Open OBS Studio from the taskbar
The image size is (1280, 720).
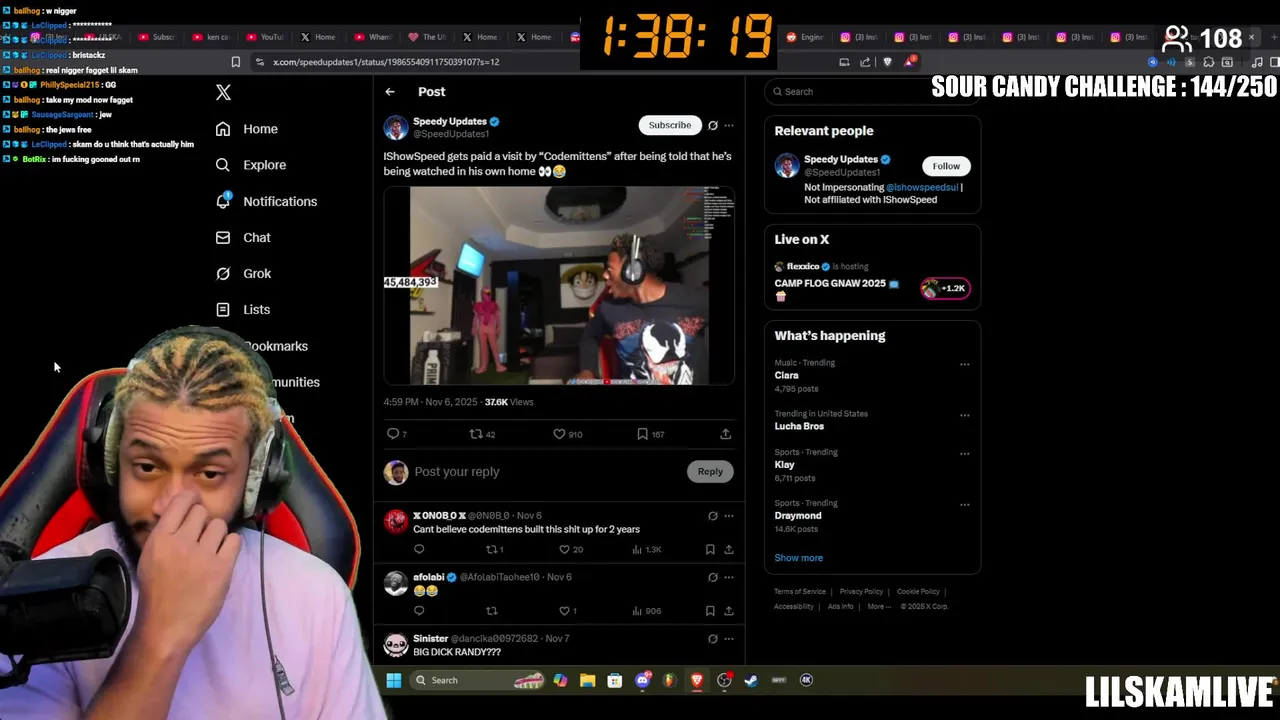click(x=724, y=680)
